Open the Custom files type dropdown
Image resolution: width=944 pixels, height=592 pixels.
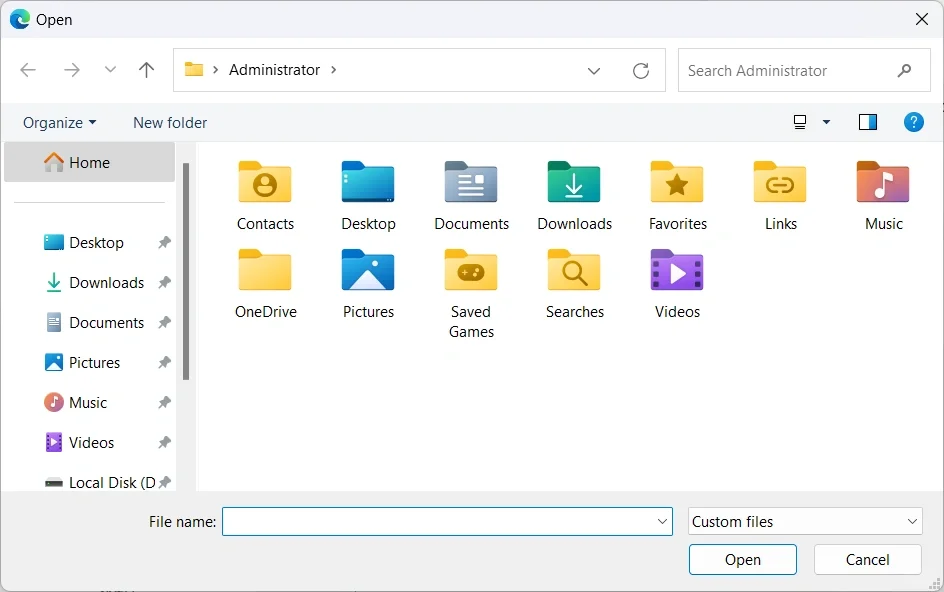pyautogui.click(x=805, y=522)
